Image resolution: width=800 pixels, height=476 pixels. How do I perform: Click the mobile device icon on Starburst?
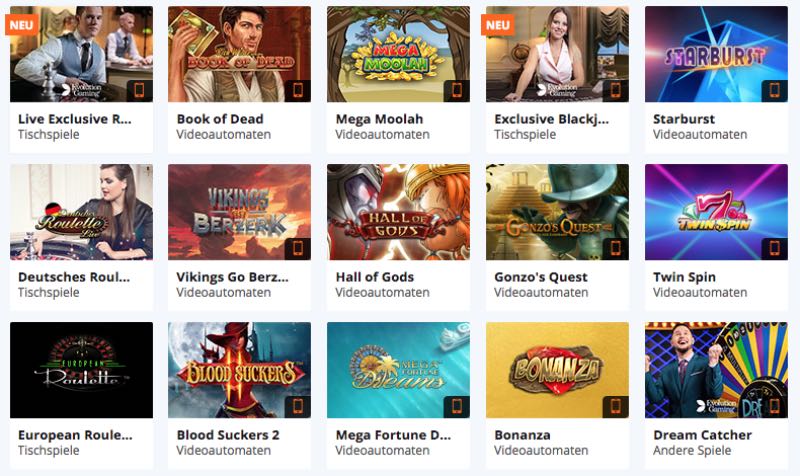[x=774, y=90]
